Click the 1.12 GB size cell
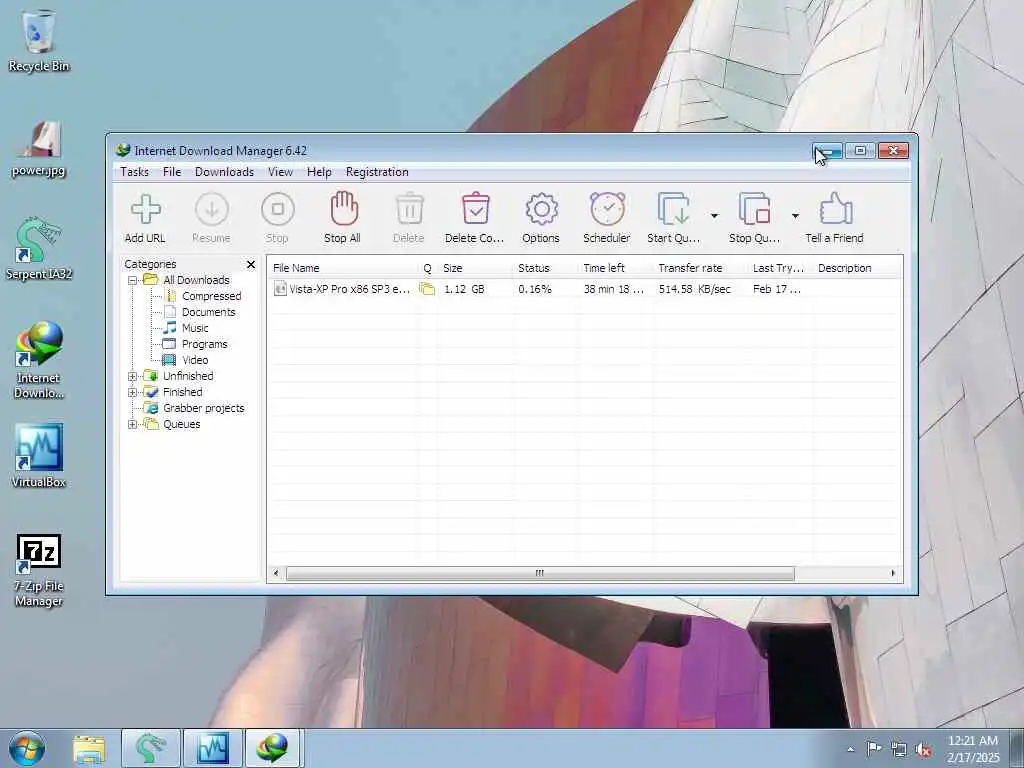Screen dimensions: 1024x768 464,289
